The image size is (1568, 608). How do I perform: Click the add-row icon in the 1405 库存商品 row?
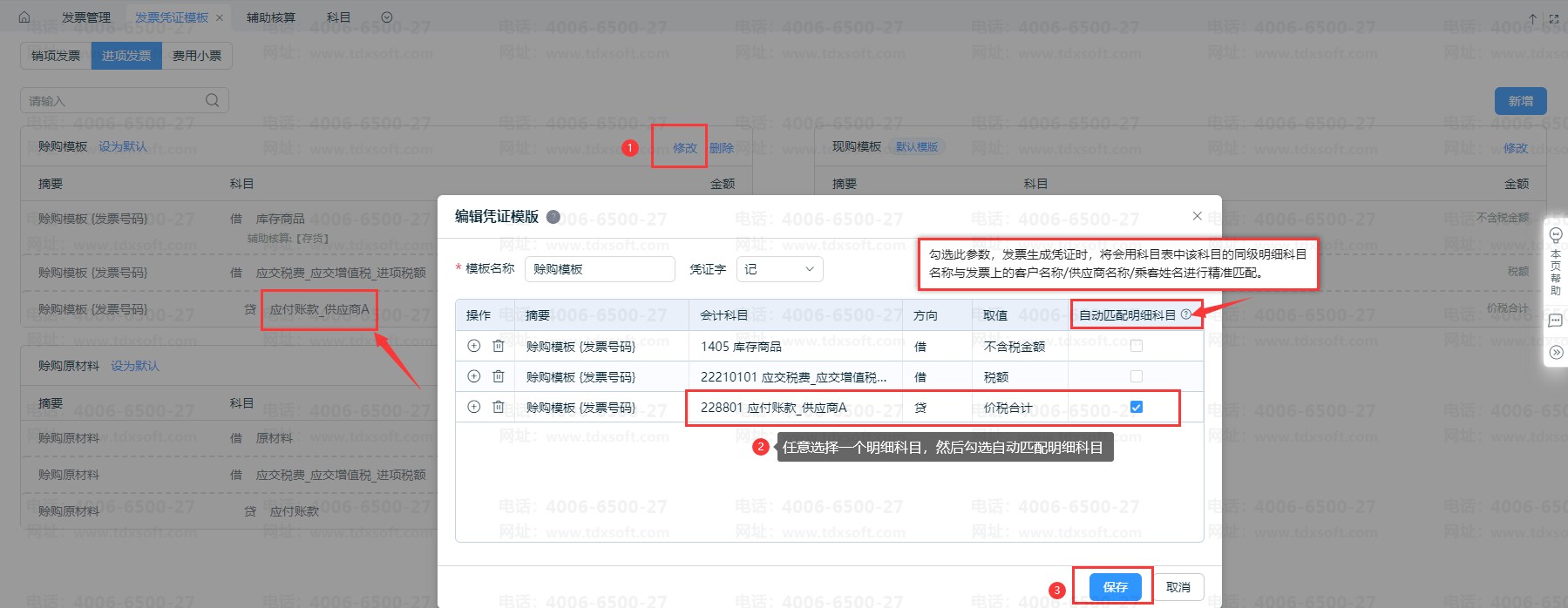click(474, 346)
